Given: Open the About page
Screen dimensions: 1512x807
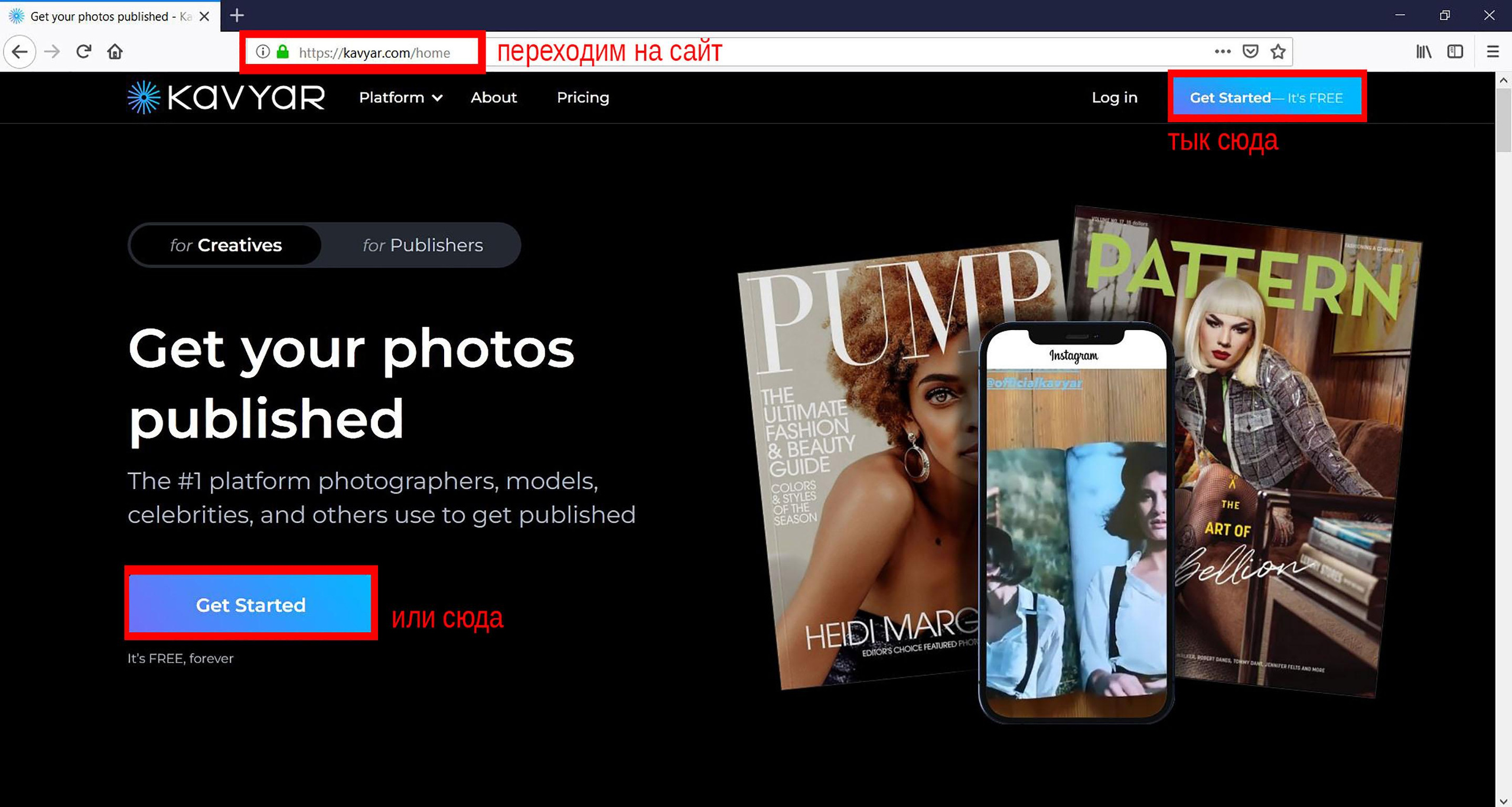Looking at the screenshot, I should point(493,97).
